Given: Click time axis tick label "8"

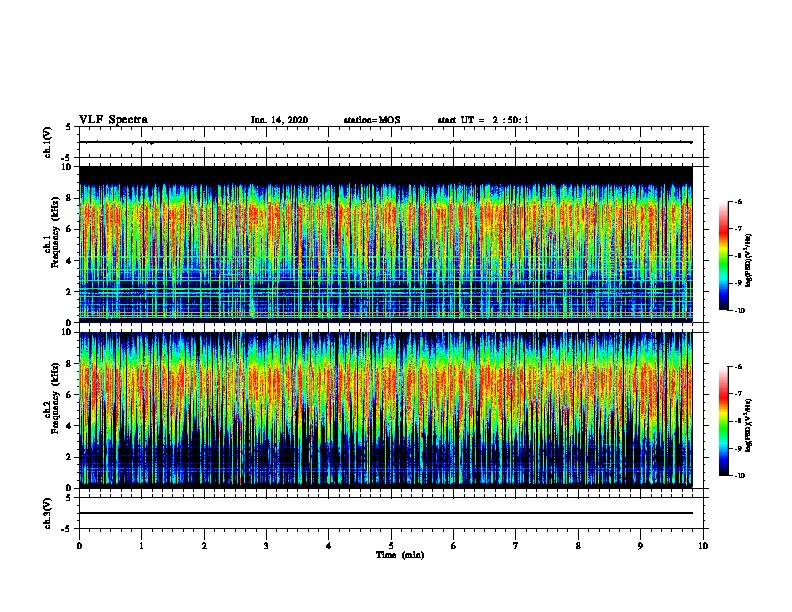Looking at the screenshot, I should click(578, 546).
